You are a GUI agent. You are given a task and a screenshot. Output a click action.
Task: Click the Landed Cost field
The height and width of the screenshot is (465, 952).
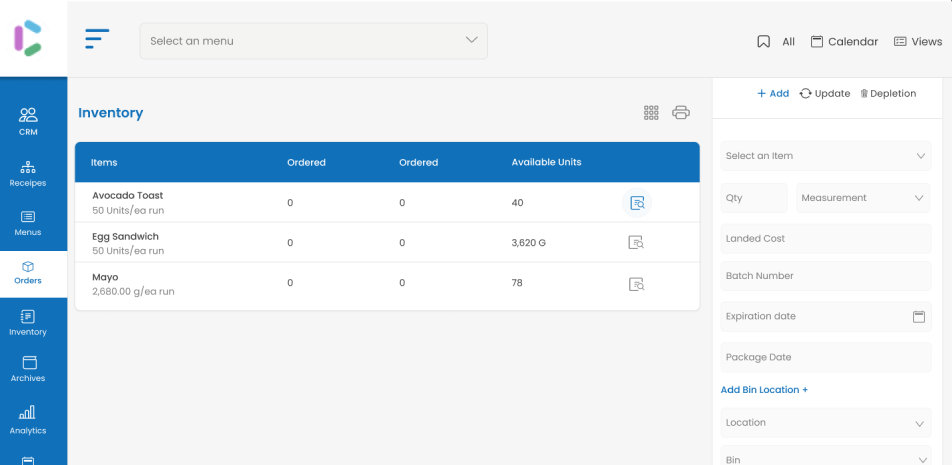(826, 239)
